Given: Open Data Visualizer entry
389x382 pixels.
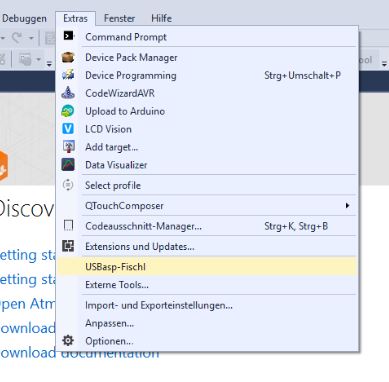Looking at the screenshot, I should pos(207,165).
